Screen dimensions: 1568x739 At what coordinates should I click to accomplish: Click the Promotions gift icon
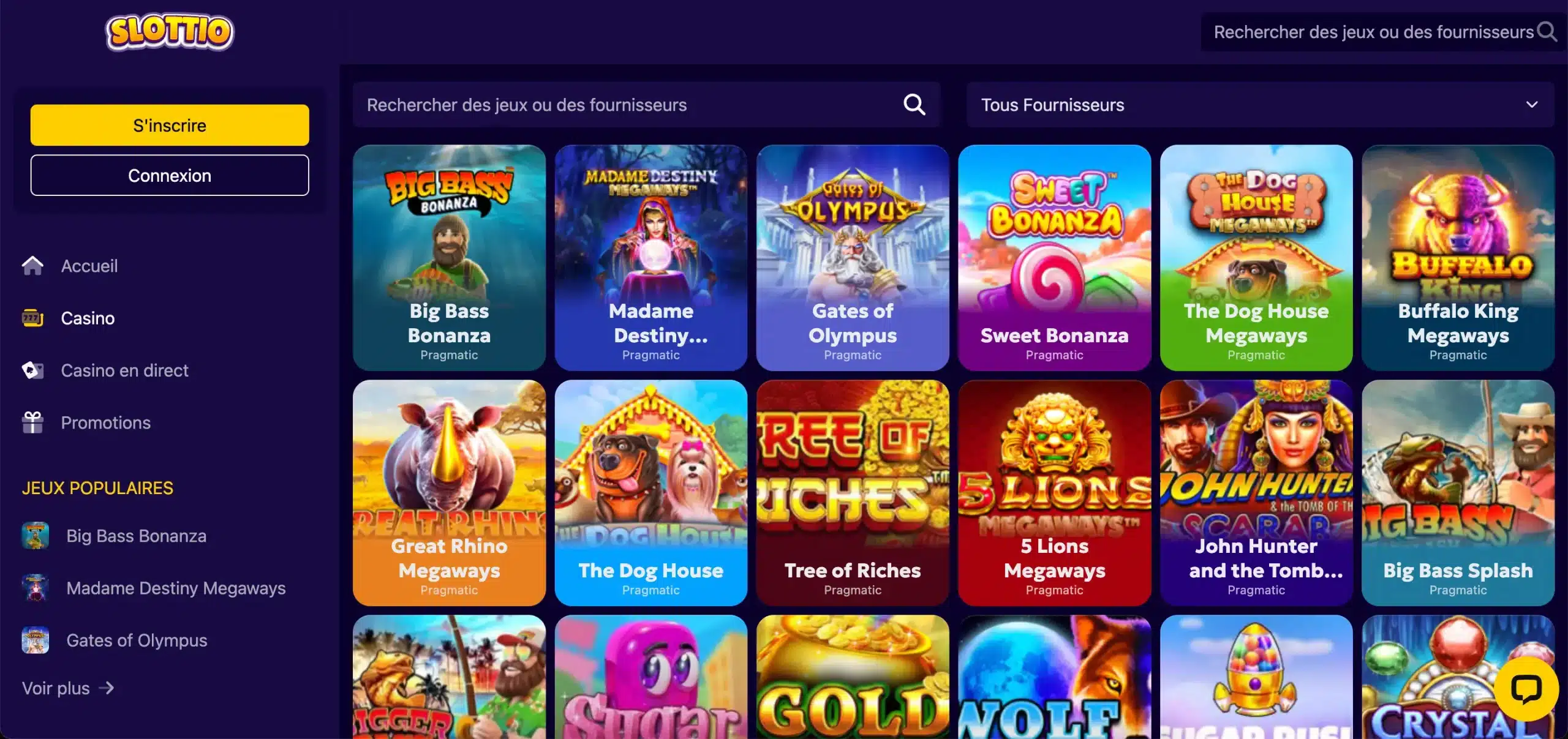coord(32,422)
